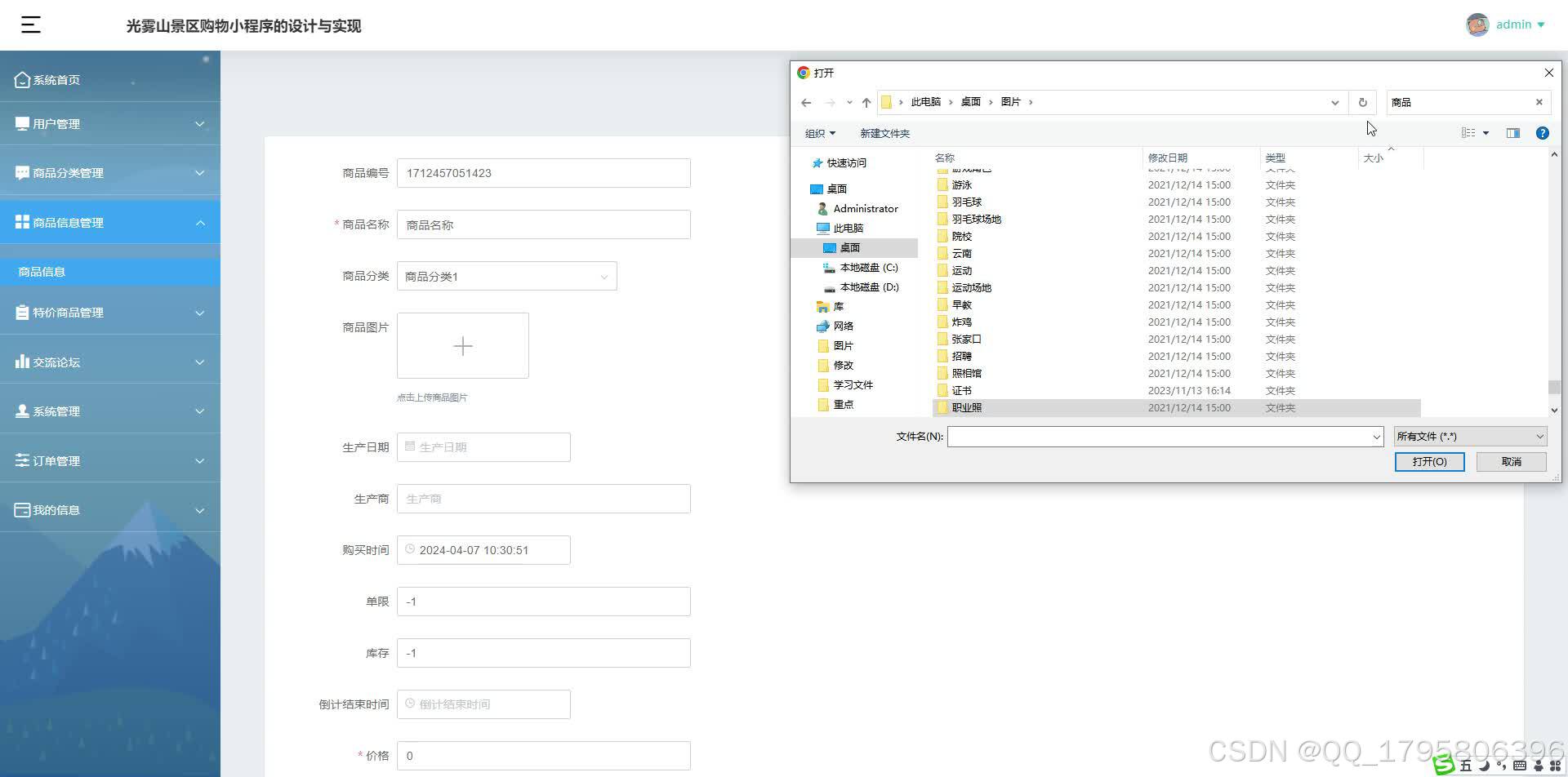Select 网络 in navigation tree
This screenshot has width=1568, height=777.
(x=843, y=326)
